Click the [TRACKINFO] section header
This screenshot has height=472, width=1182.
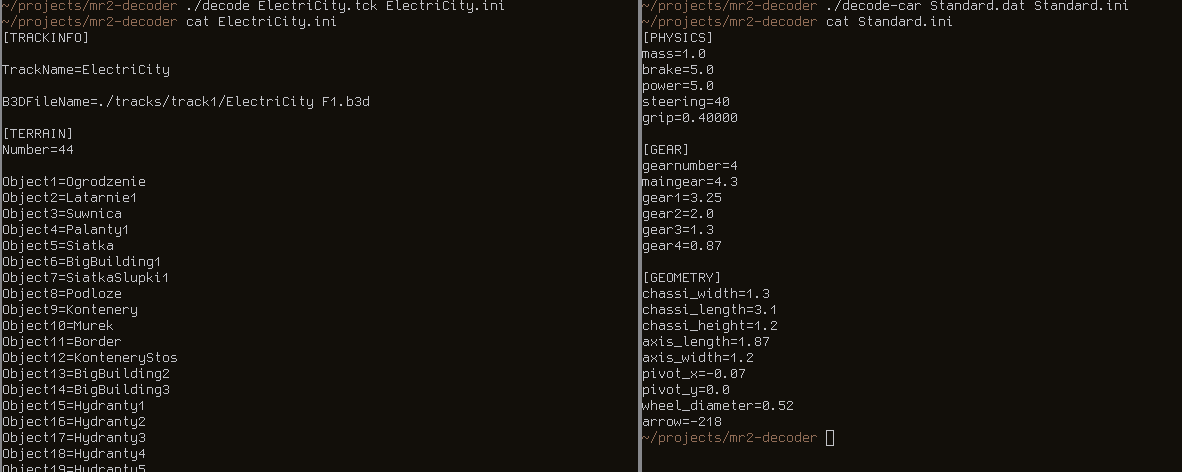coord(45,38)
